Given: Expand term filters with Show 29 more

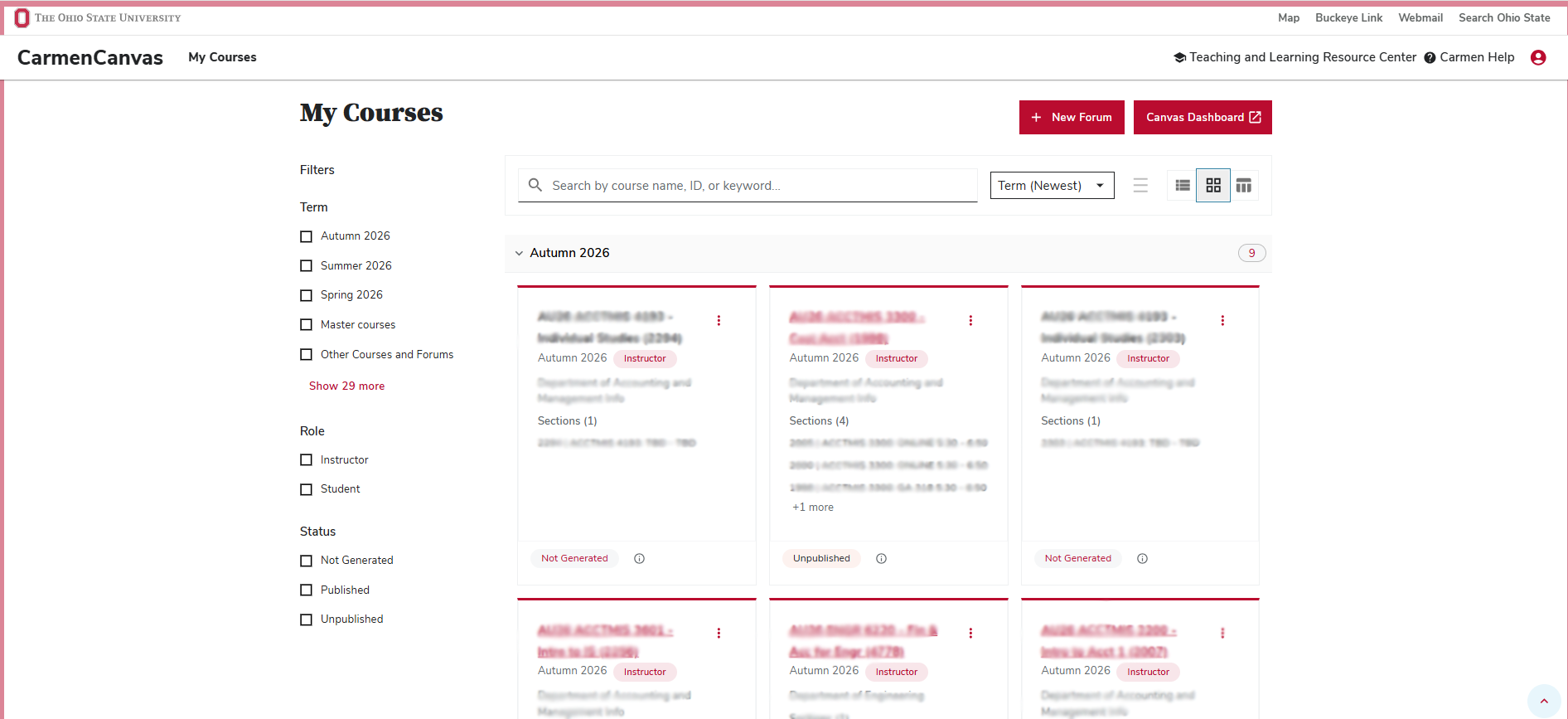Looking at the screenshot, I should pos(346,386).
